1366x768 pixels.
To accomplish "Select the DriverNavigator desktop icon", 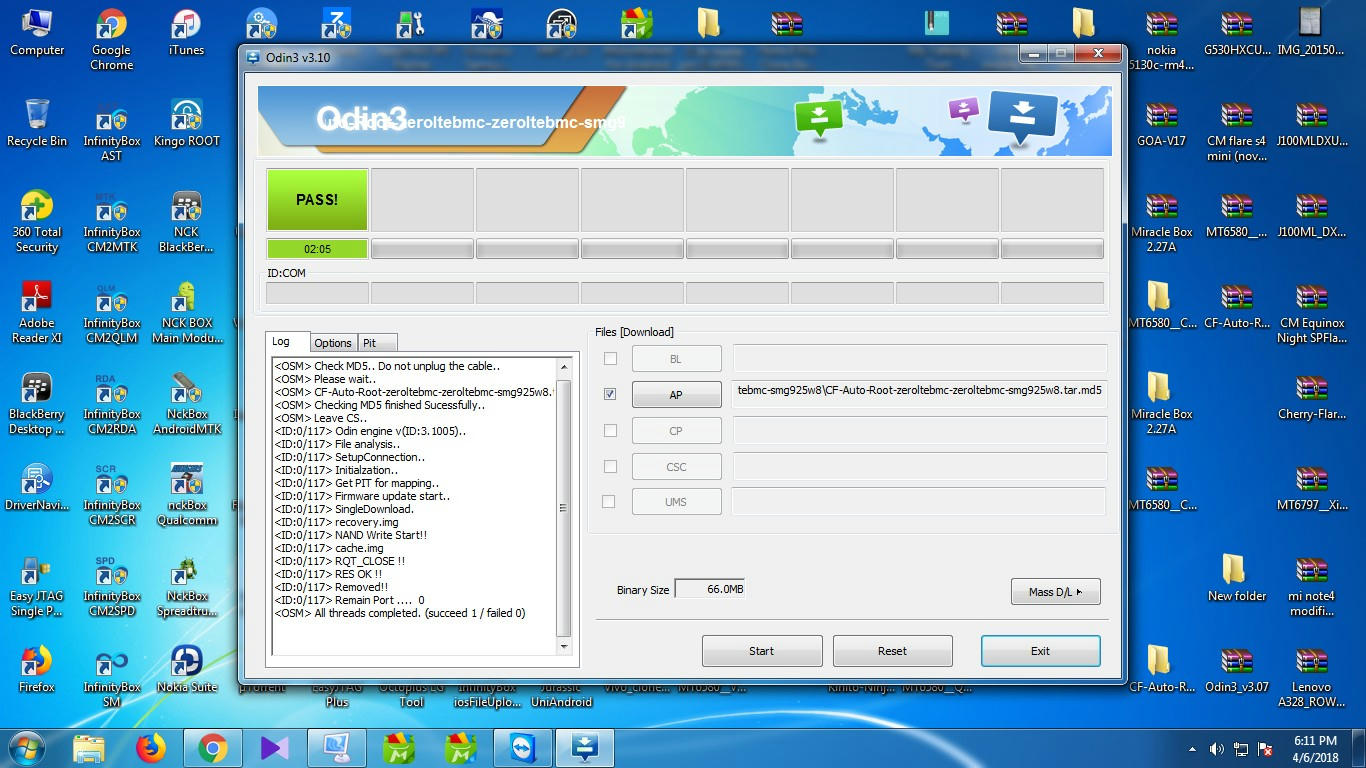I will point(37,487).
